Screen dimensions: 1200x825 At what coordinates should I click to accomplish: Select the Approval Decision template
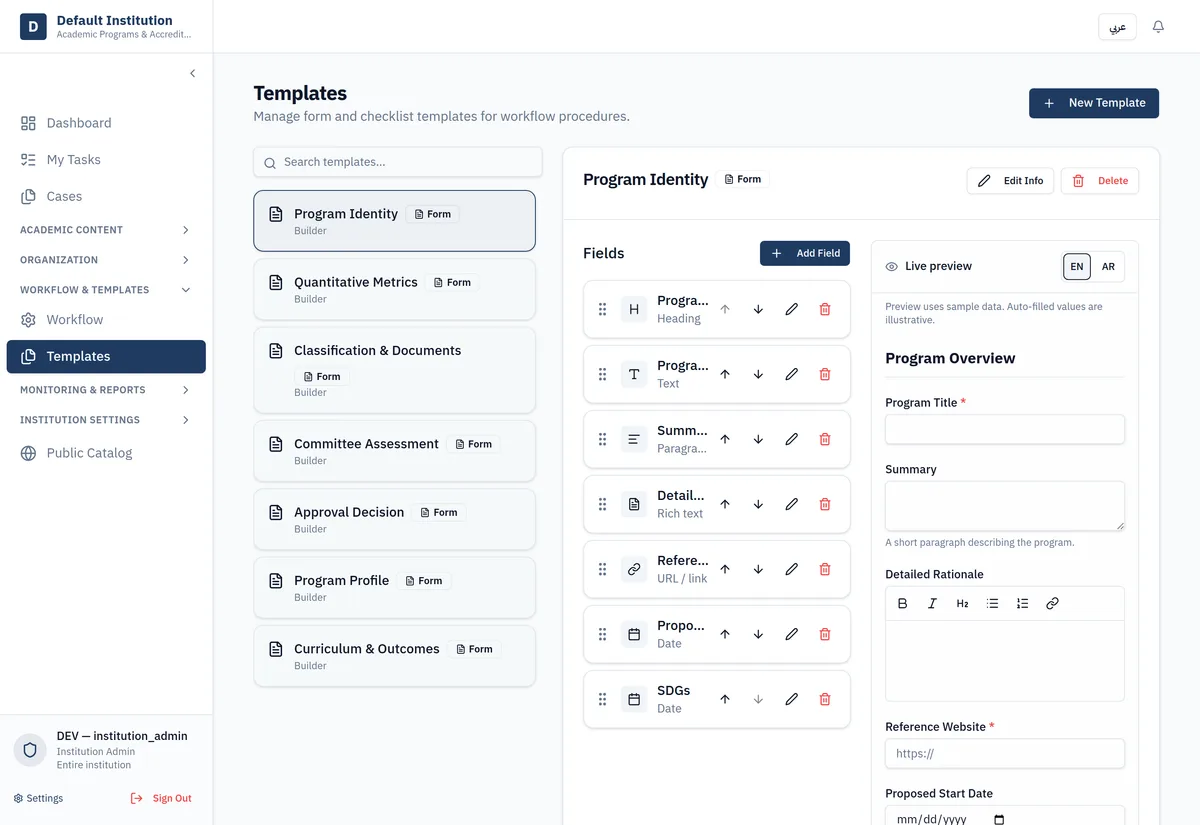point(395,519)
